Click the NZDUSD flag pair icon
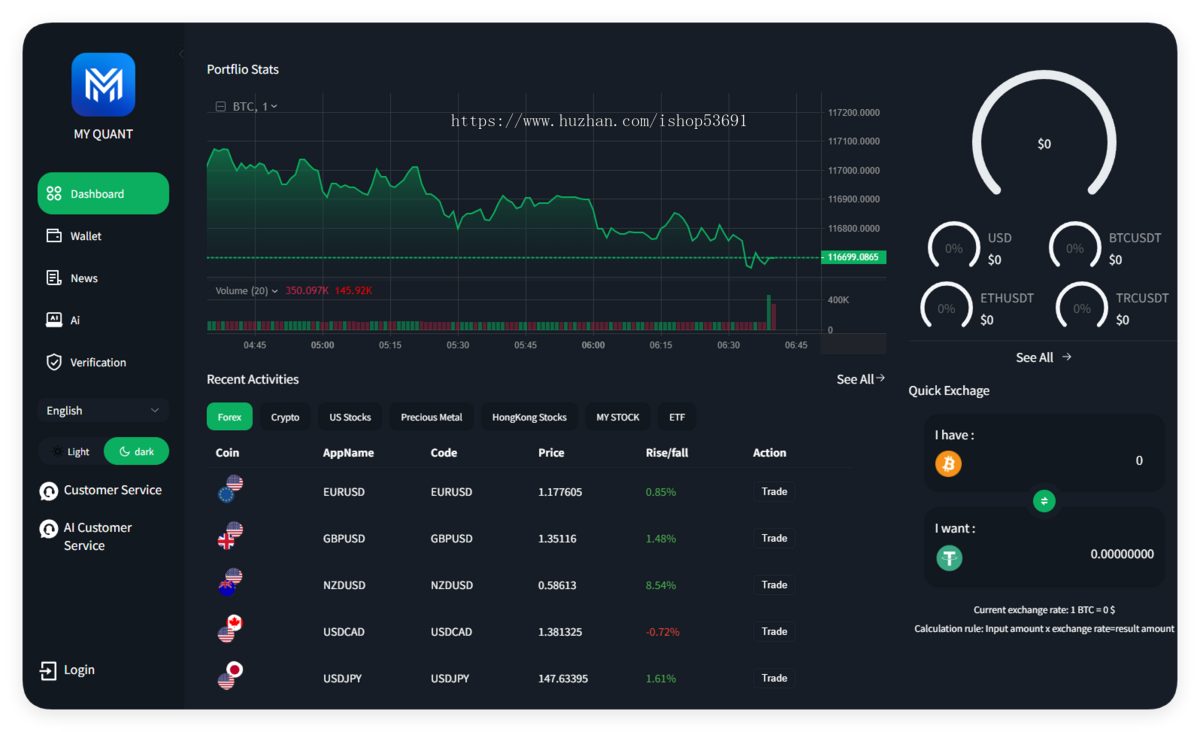The image size is (1200, 732). point(231,582)
